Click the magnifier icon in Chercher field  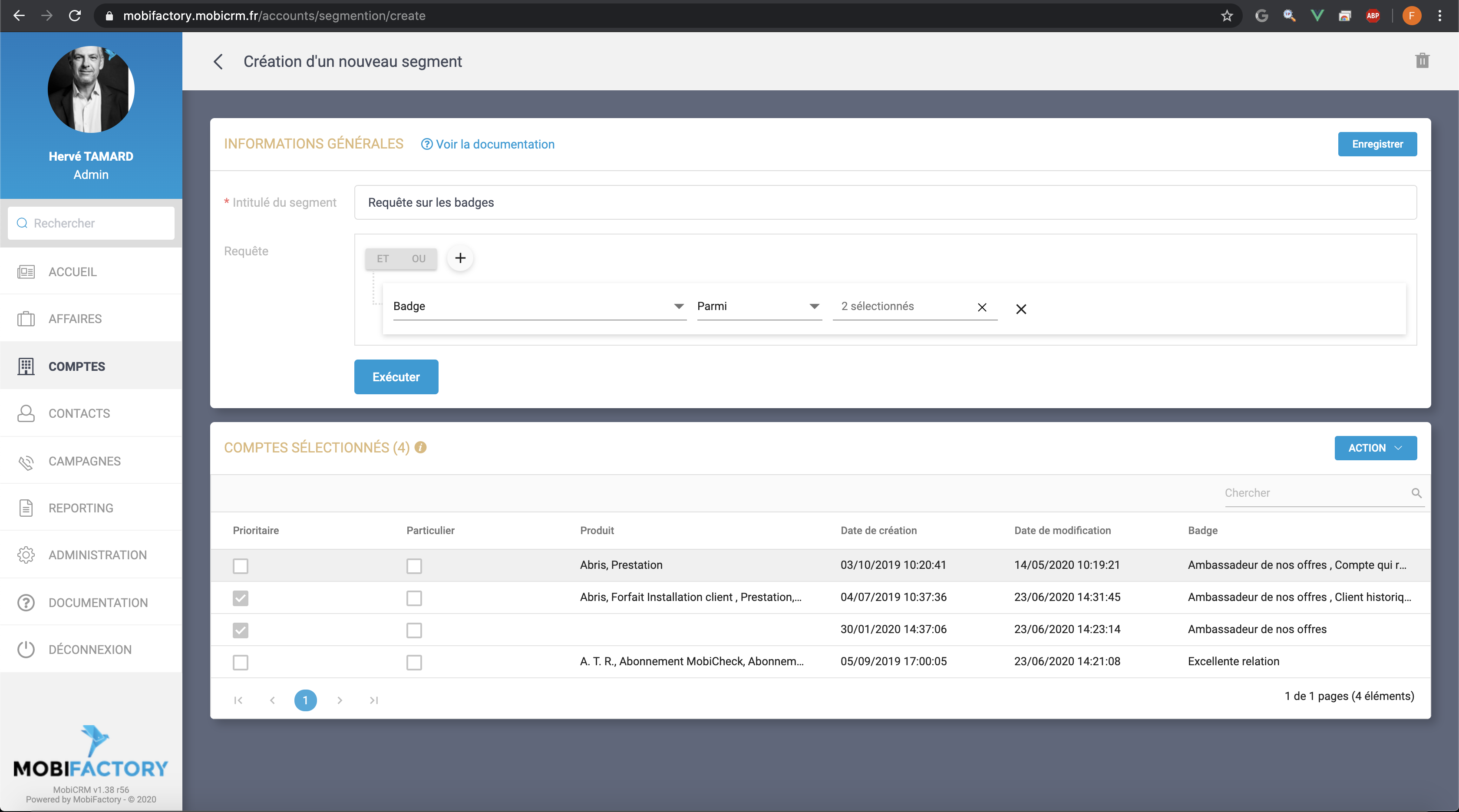pyautogui.click(x=1416, y=493)
